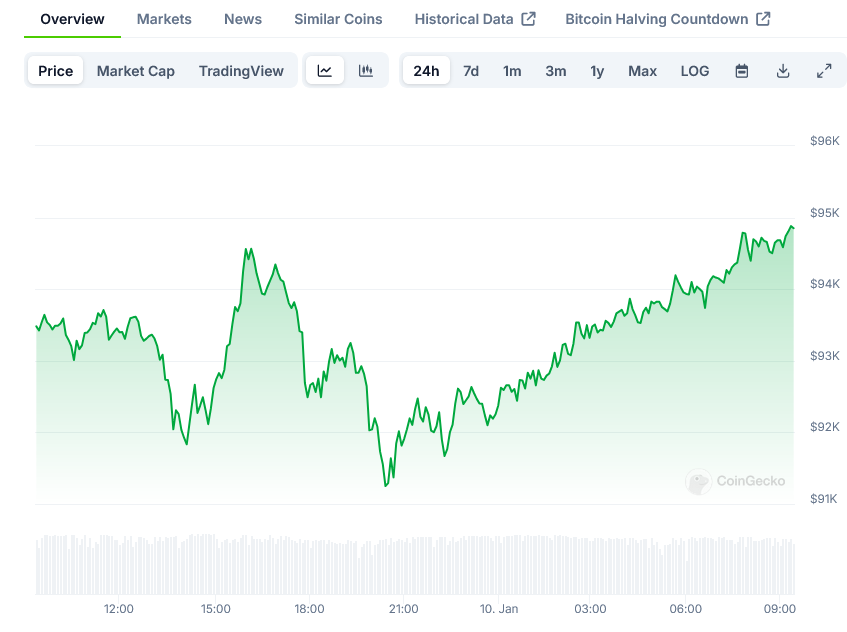The image size is (847, 632).
Task: Set chart range to 7d
Action: [471, 71]
